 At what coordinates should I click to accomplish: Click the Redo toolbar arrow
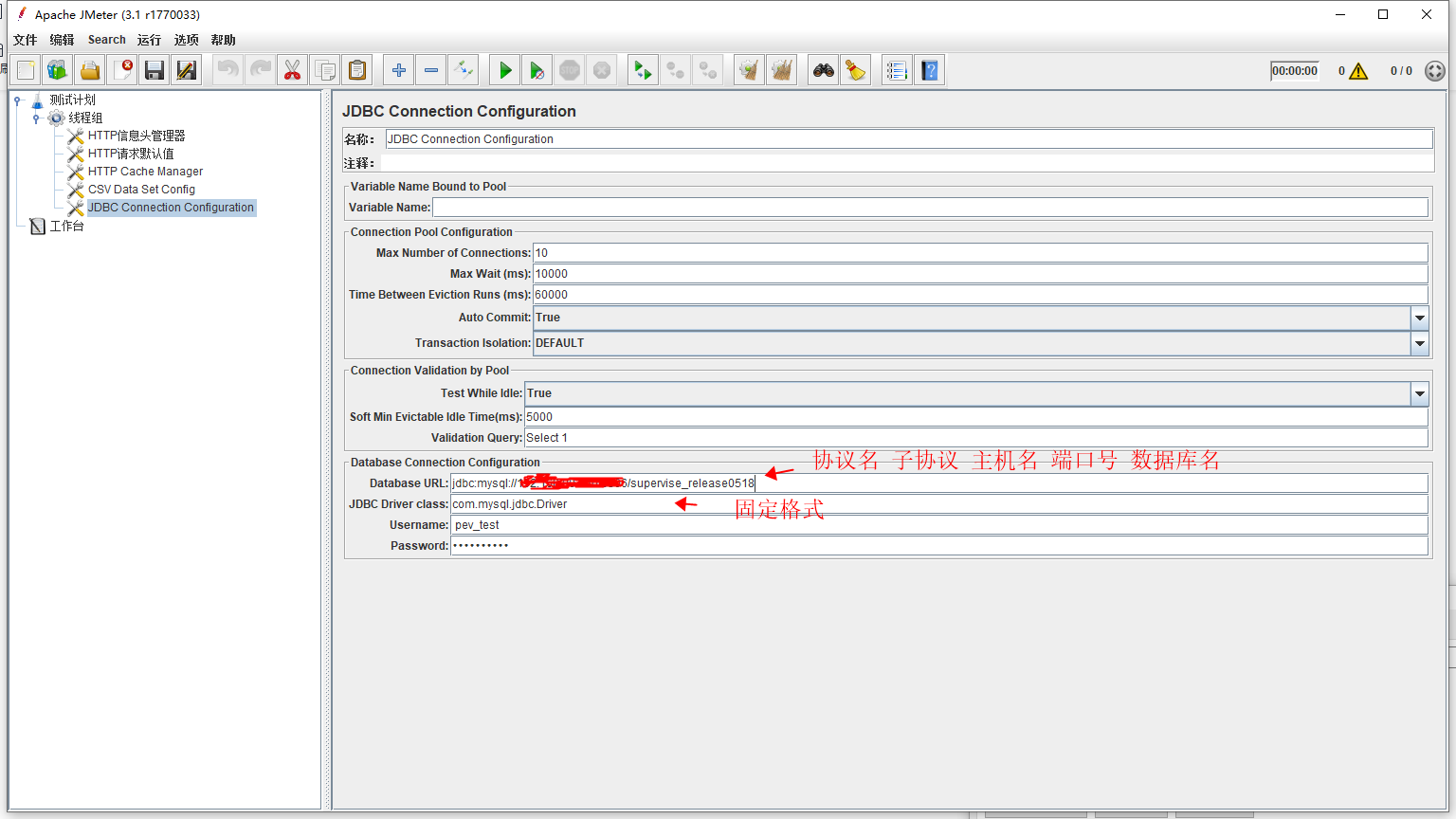260,70
